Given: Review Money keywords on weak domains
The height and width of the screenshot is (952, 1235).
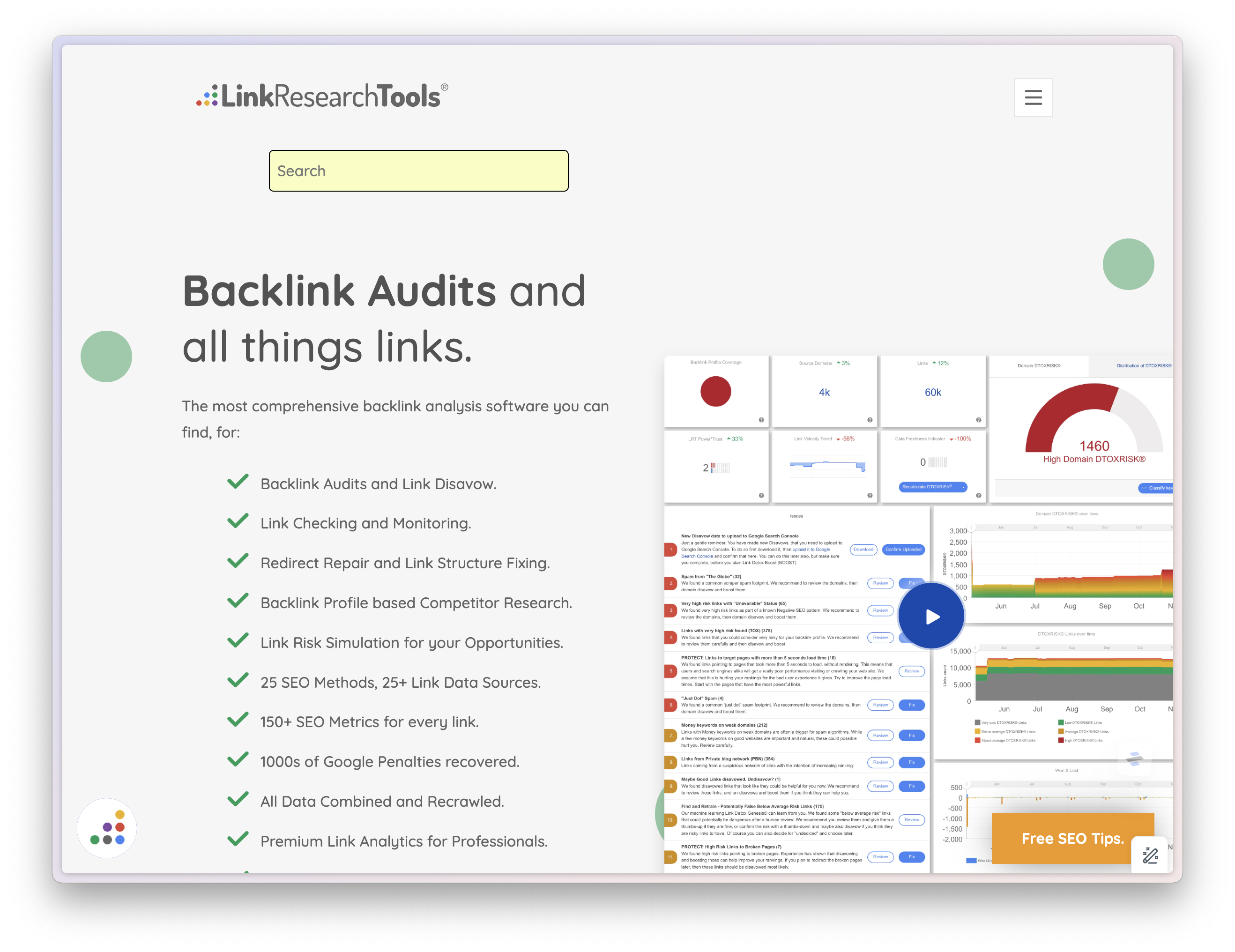Looking at the screenshot, I should click(880, 736).
